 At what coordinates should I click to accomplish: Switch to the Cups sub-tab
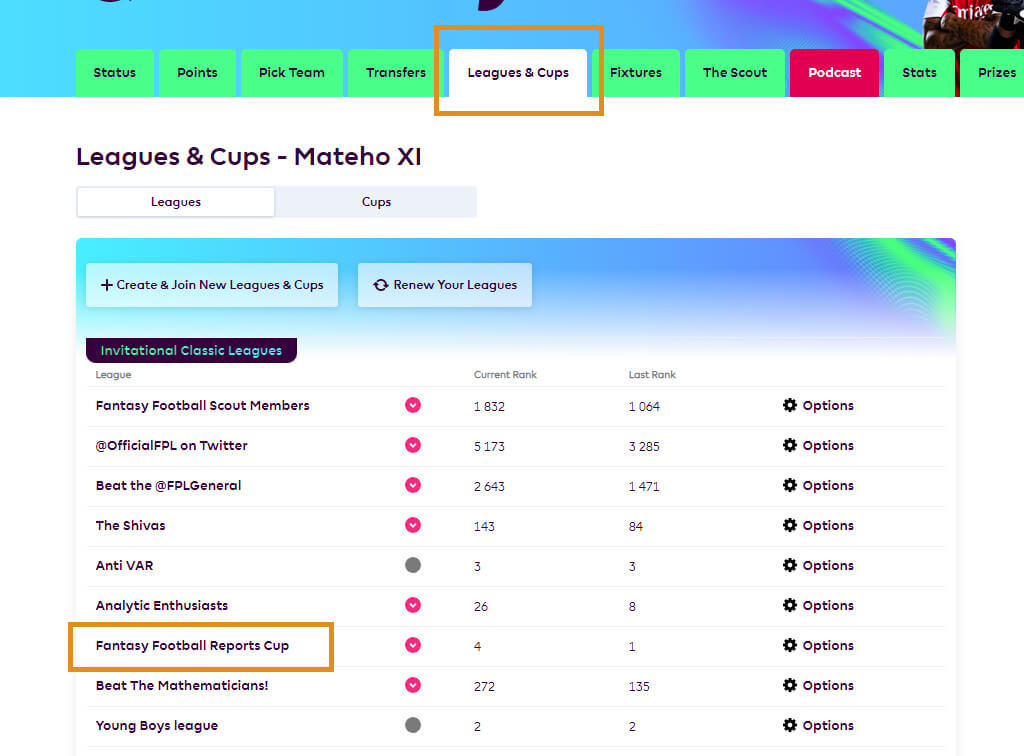[376, 202]
